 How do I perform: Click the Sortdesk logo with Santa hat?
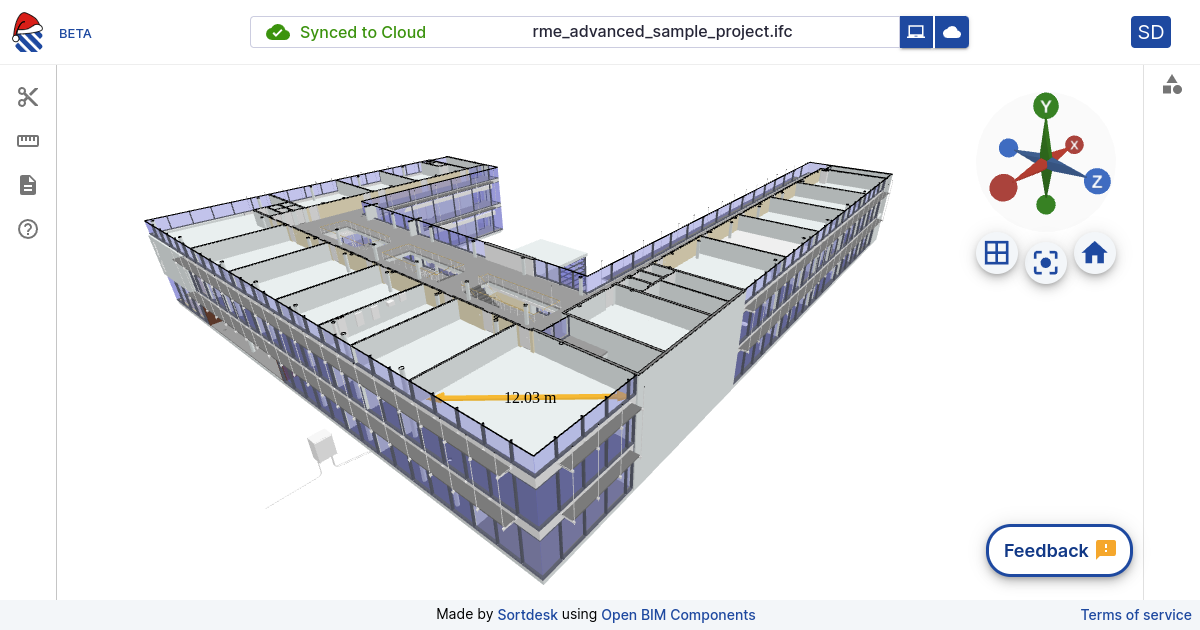[x=28, y=32]
